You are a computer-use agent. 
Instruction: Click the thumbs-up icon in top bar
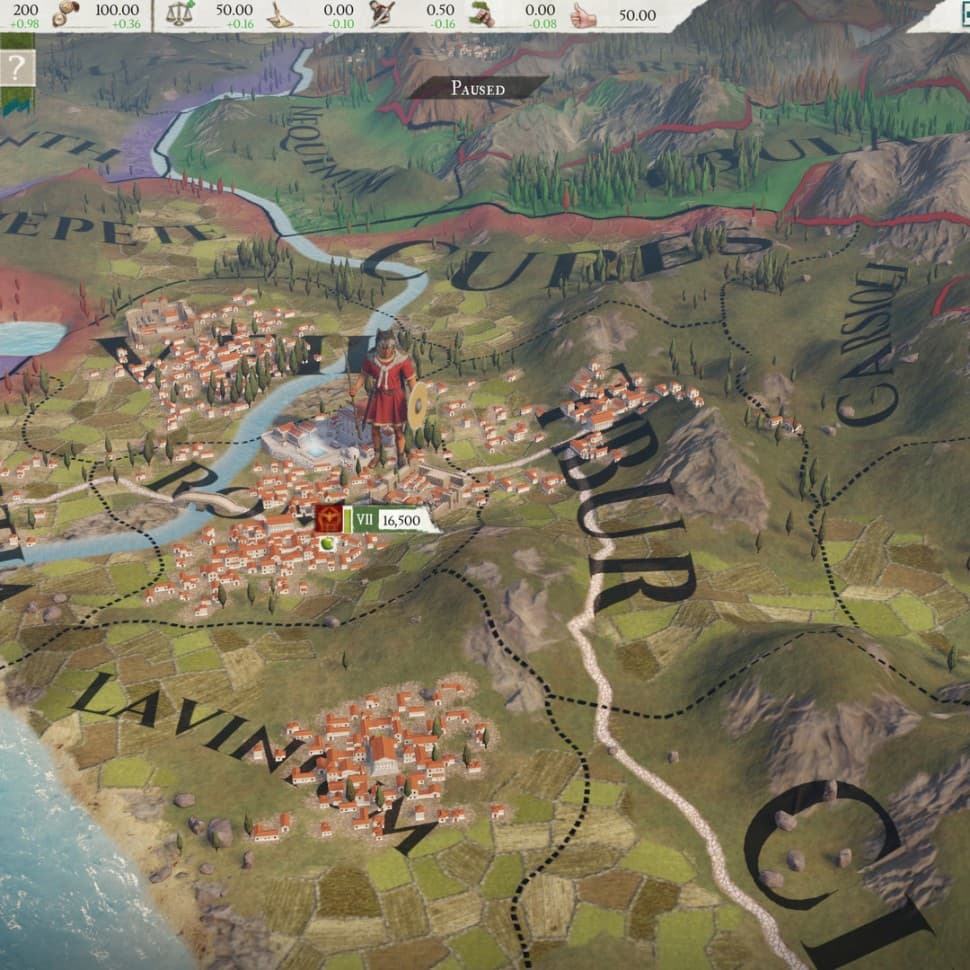pyautogui.click(x=584, y=14)
